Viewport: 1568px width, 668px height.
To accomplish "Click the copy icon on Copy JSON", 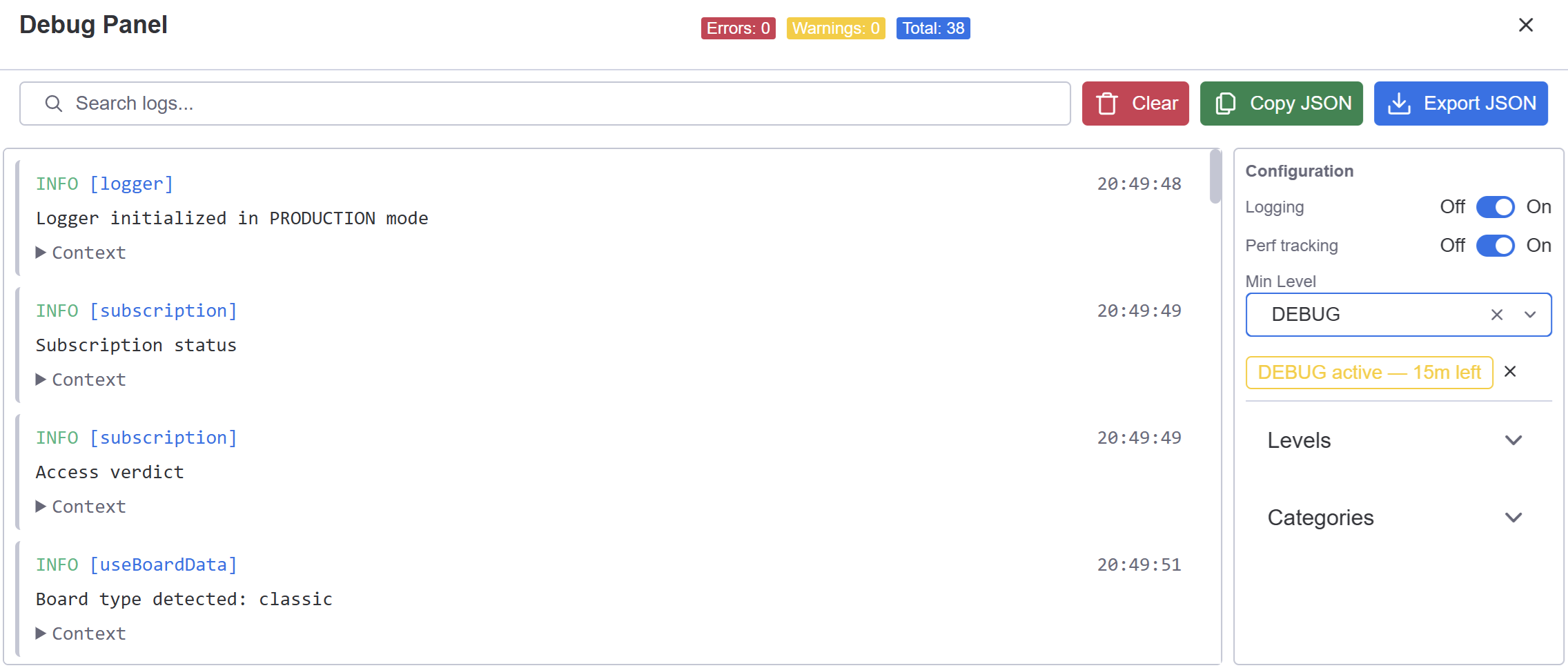I will pos(1225,103).
